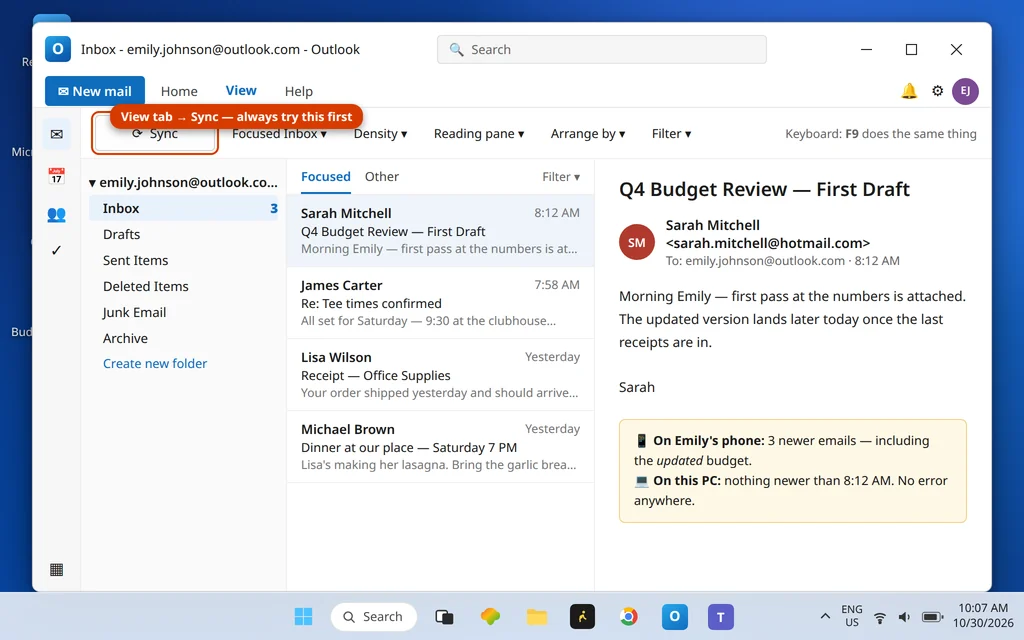The height and width of the screenshot is (640, 1024).
Task: Click the notifications bell icon
Action: coord(909,91)
